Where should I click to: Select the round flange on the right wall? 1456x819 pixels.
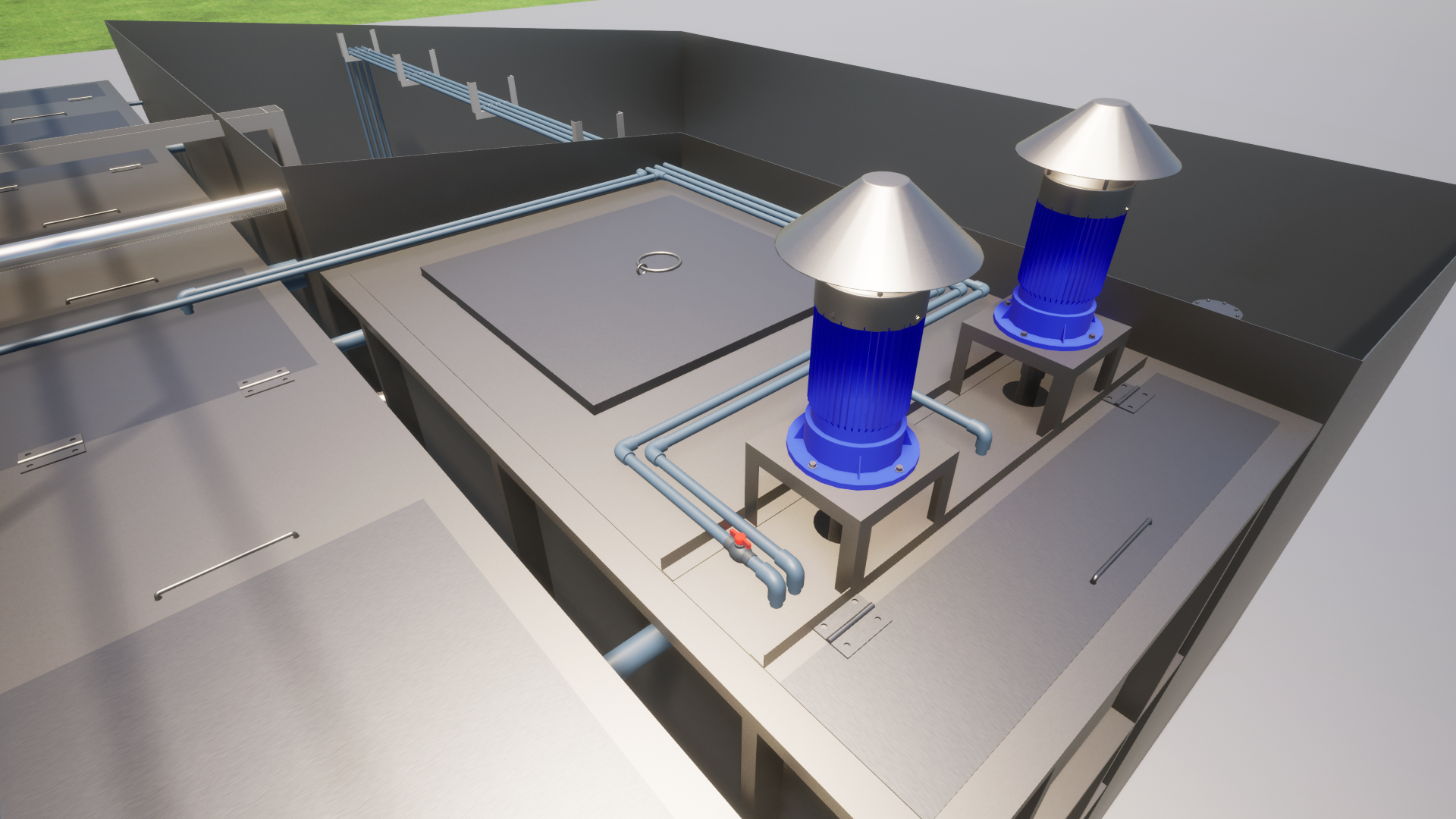click(1218, 306)
